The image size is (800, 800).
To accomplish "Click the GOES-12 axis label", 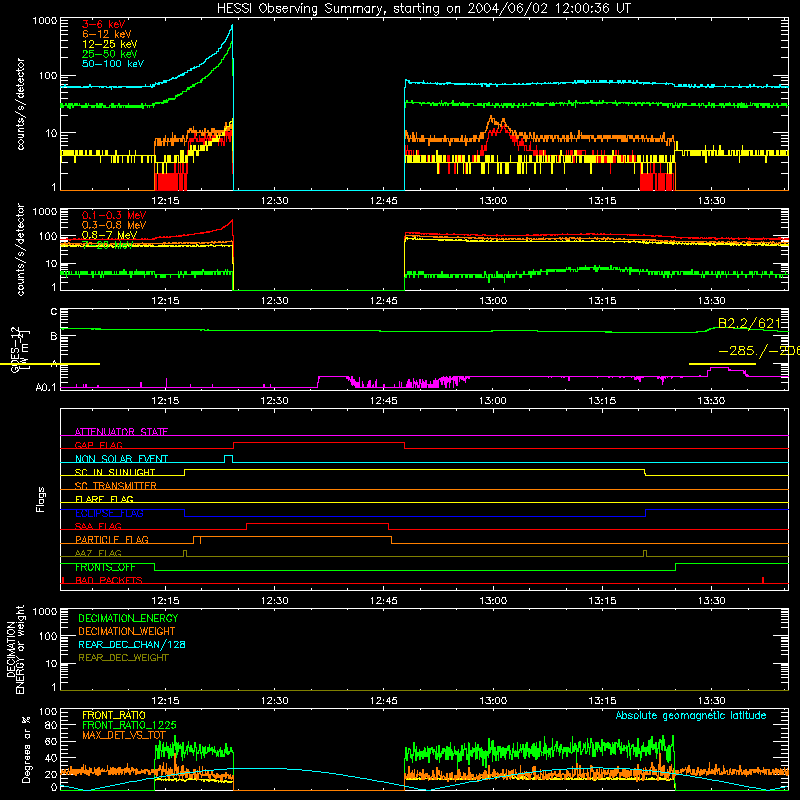I will point(15,349).
